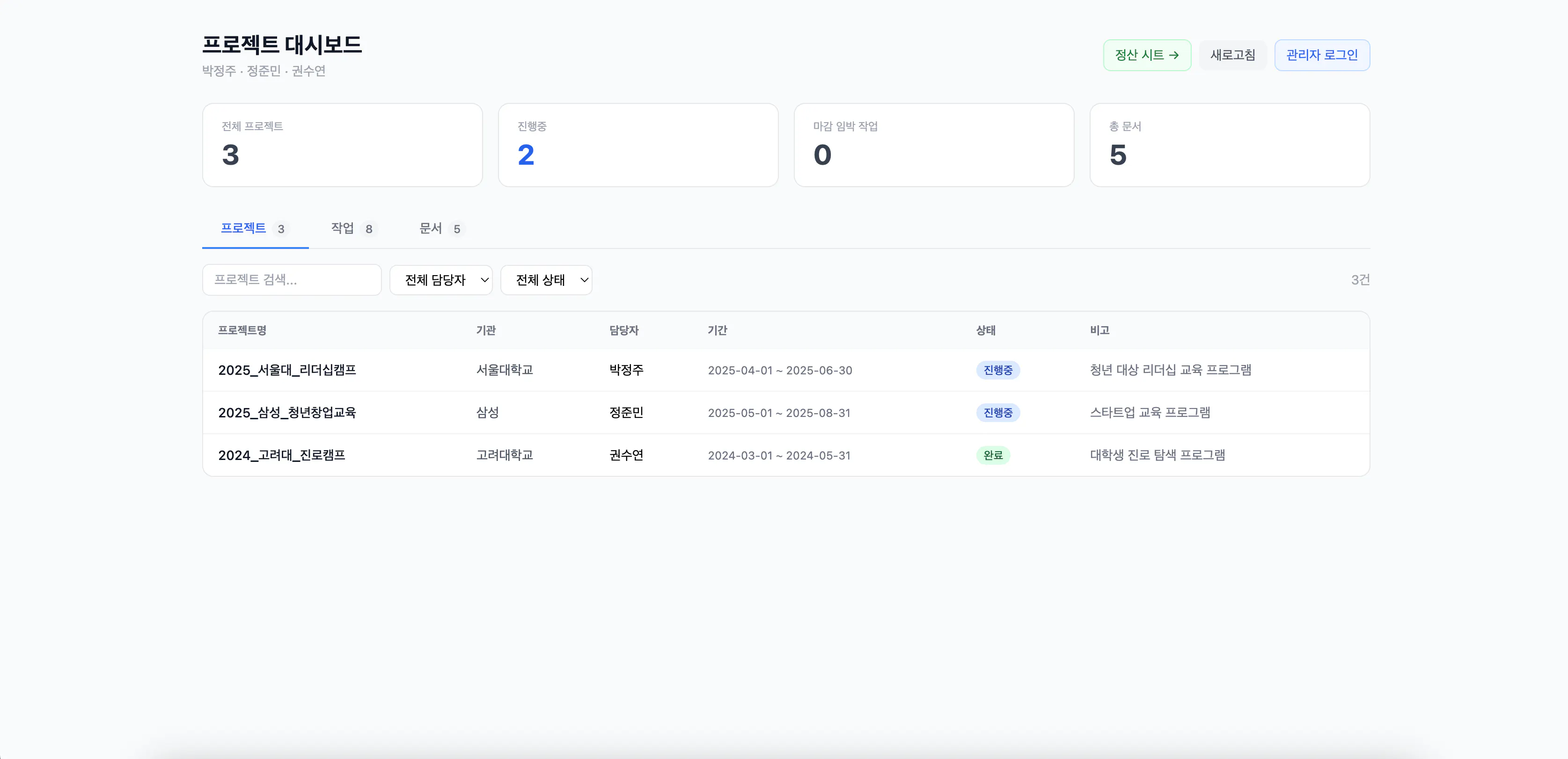Switch to the 작업 tab
The height and width of the screenshot is (759, 1568).
click(354, 229)
